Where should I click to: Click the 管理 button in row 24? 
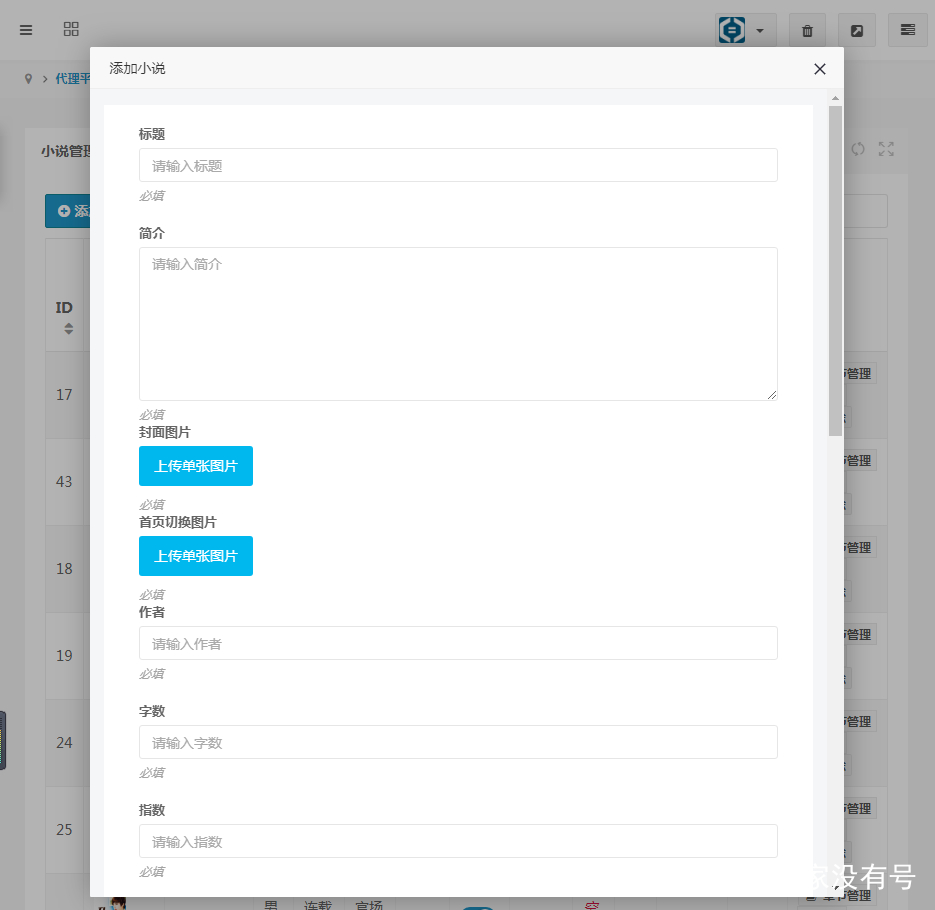click(x=859, y=722)
